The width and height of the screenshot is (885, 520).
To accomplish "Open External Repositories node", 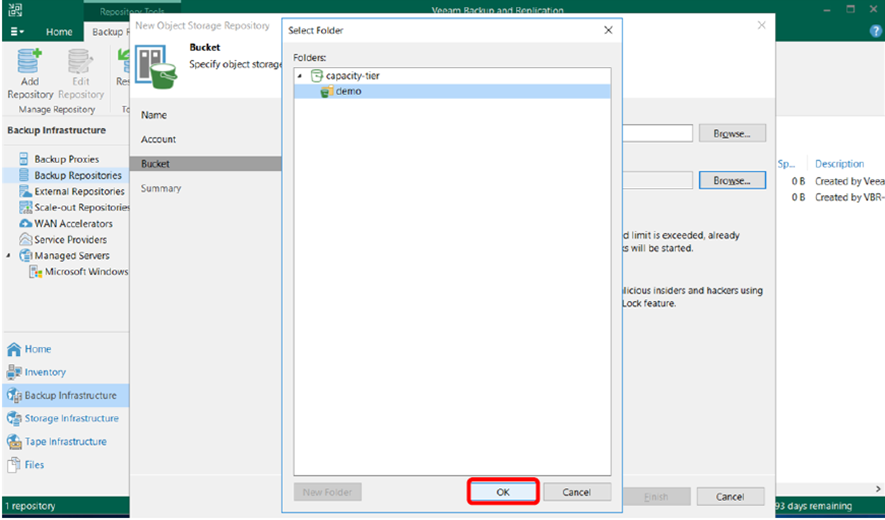I will [x=79, y=191].
